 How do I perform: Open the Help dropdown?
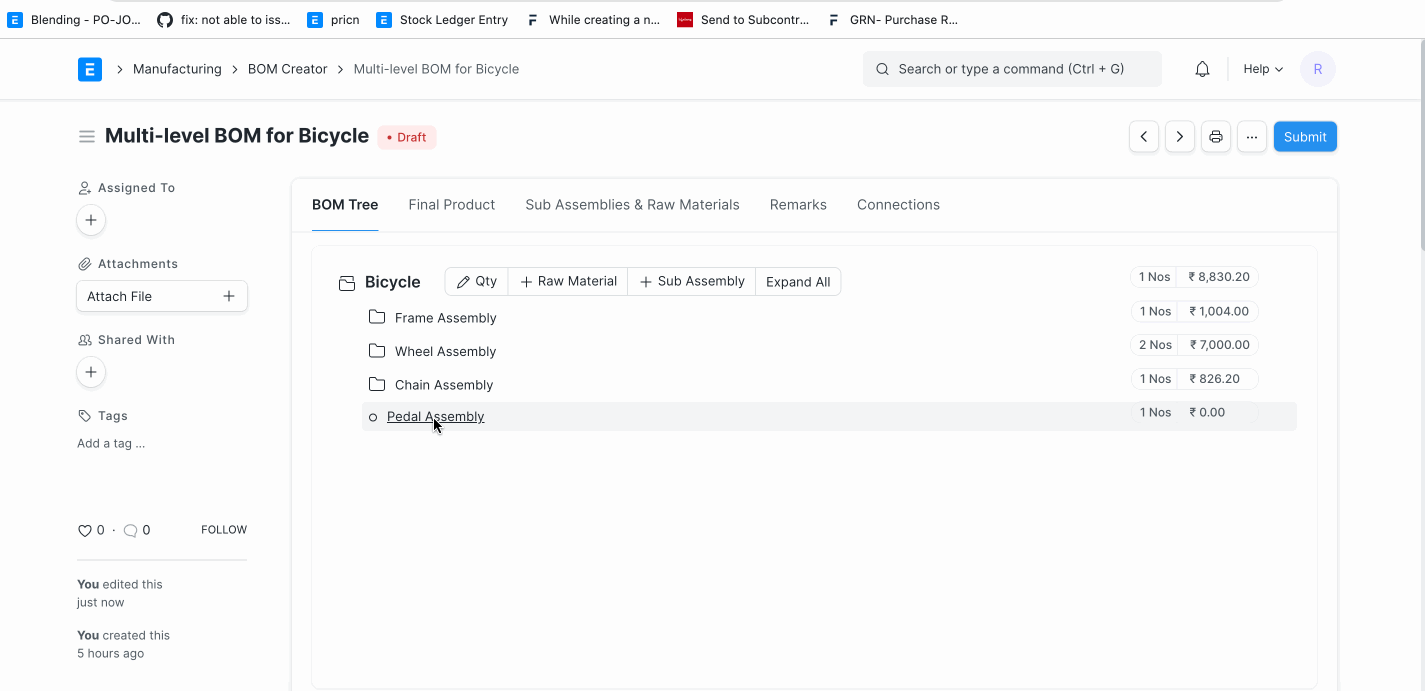point(1262,68)
